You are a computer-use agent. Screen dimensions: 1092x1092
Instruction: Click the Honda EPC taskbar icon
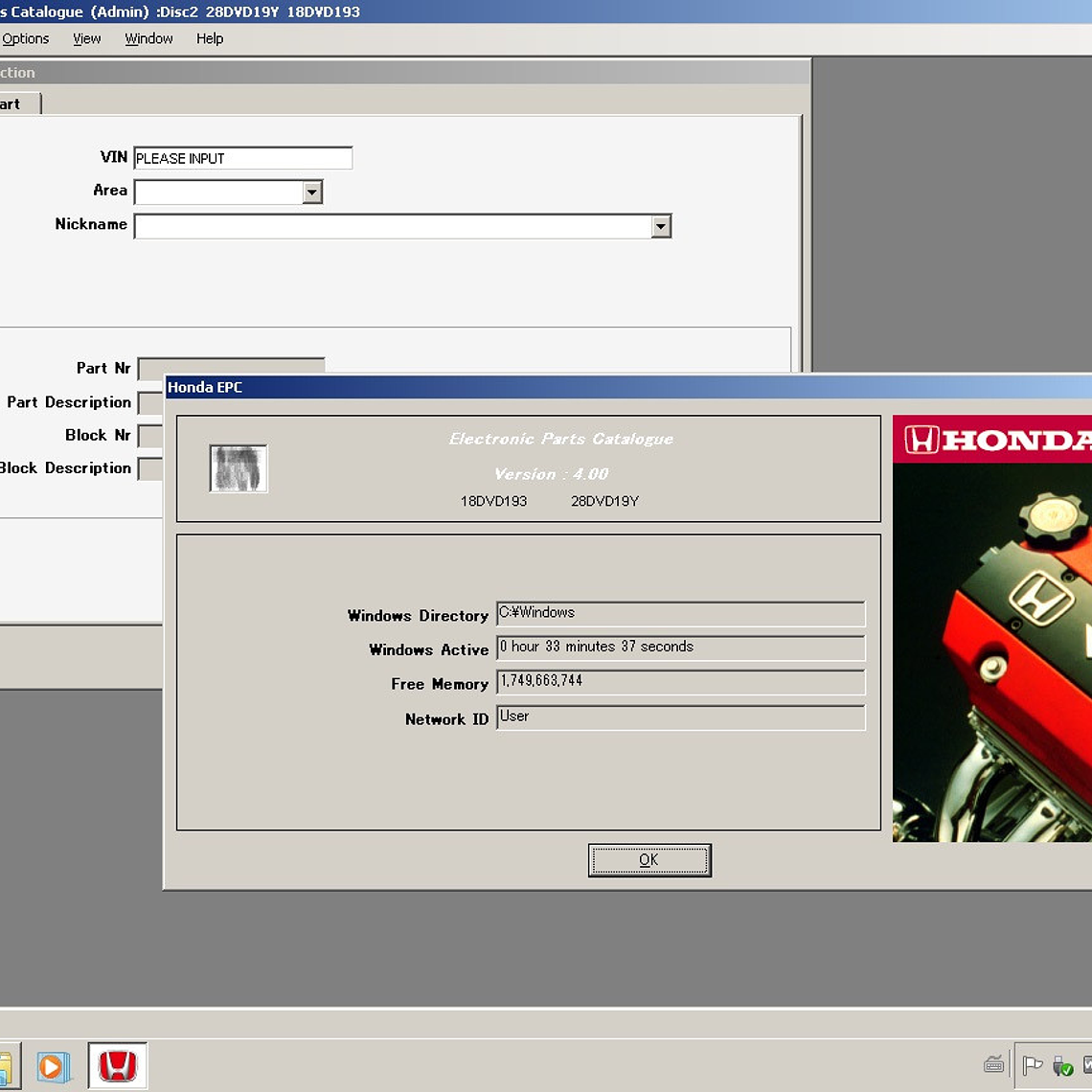pyautogui.click(x=118, y=1065)
